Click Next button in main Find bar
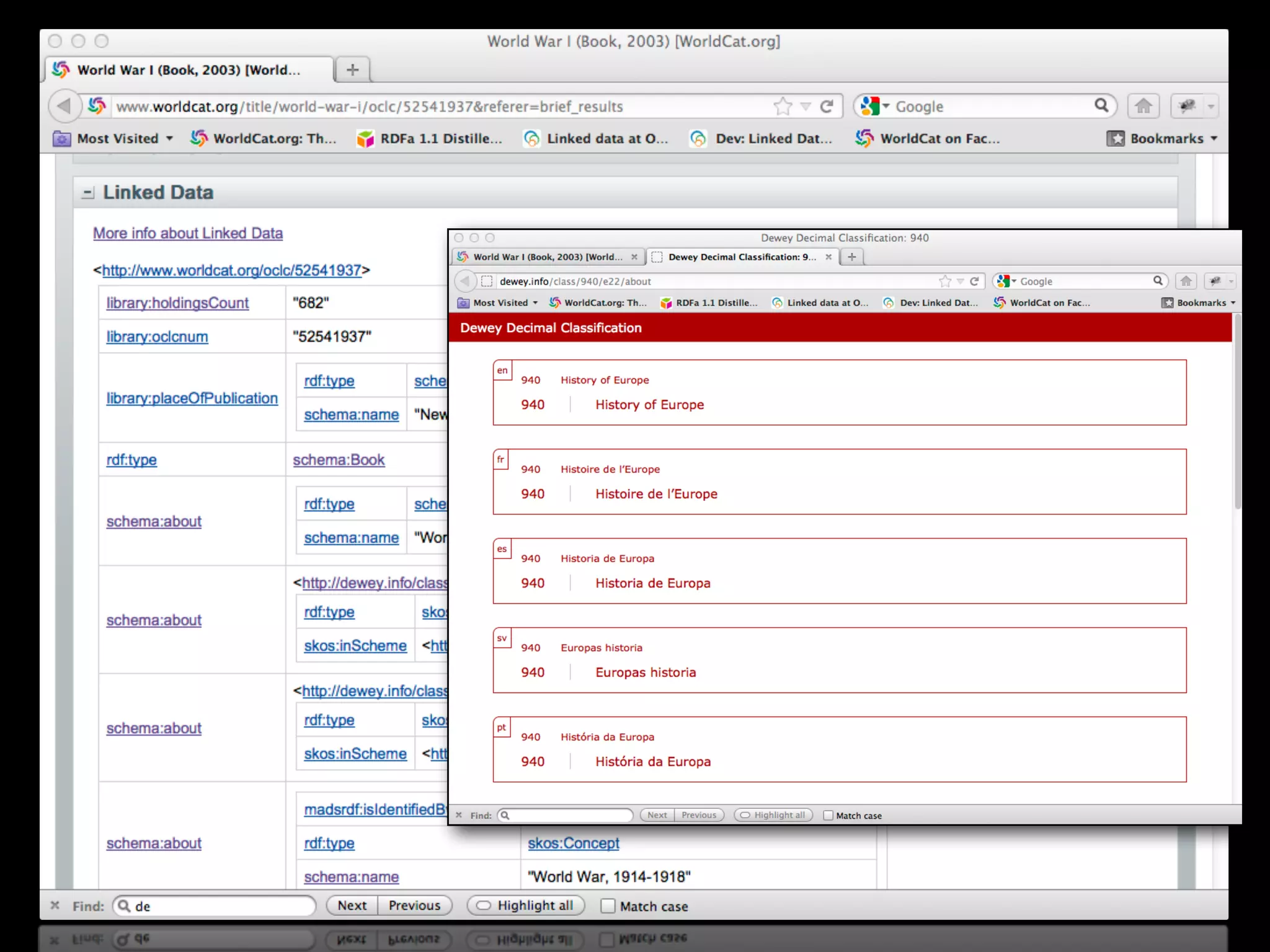 point(352,906)
